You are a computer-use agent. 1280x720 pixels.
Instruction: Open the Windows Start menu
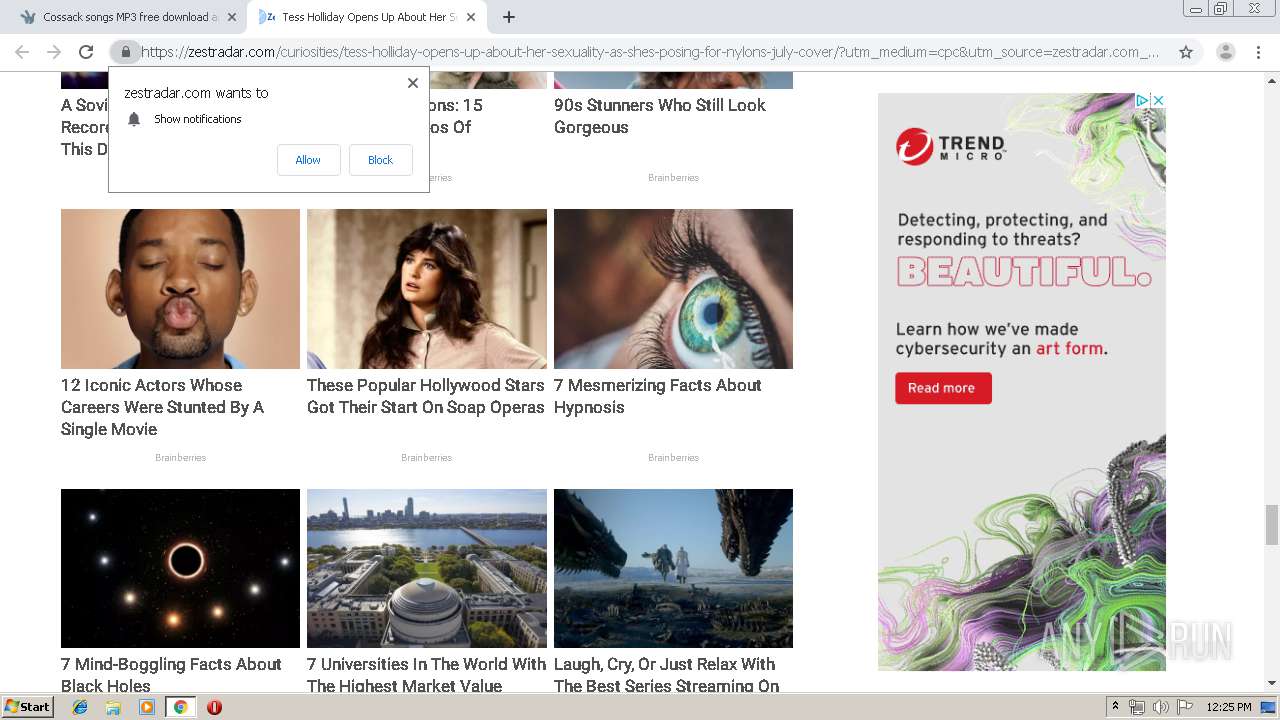(27, 706)
